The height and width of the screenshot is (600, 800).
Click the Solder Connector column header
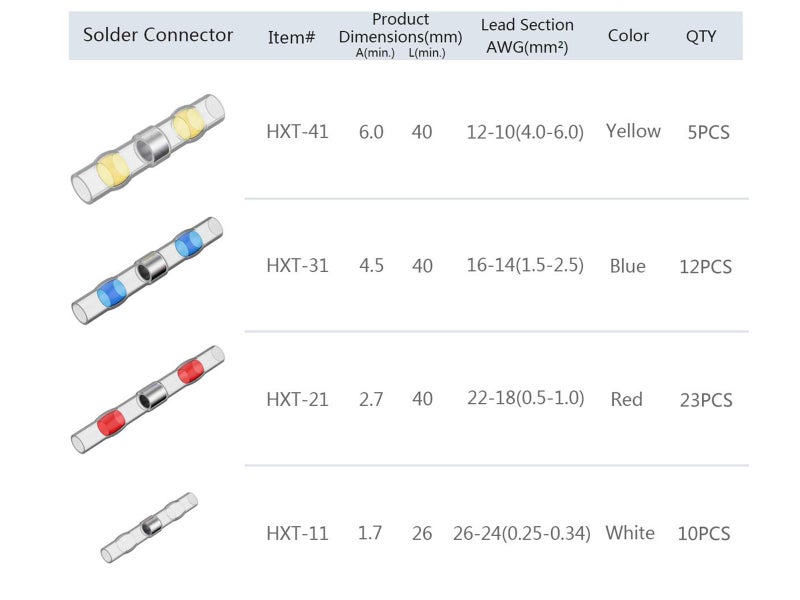click(158, 35)
